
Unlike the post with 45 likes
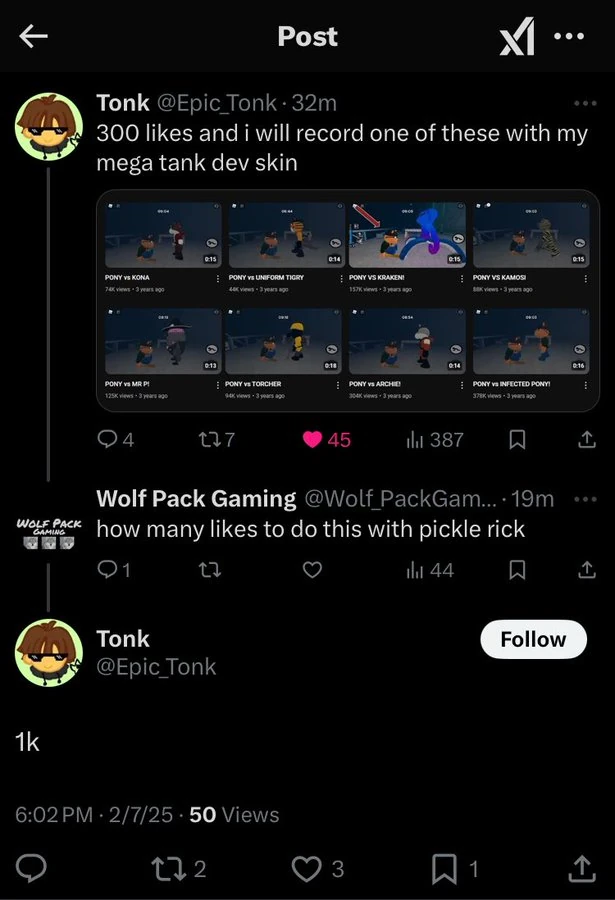(x=313, y=439)
